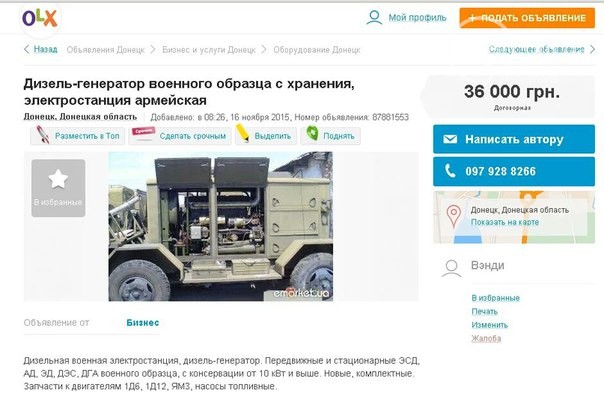Click Написать автору message button

point(514,139)
